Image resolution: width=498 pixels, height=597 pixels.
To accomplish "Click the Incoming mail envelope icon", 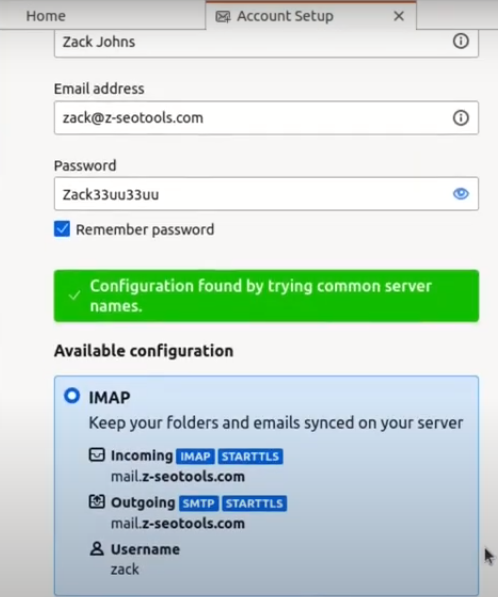I will (97, 455).
